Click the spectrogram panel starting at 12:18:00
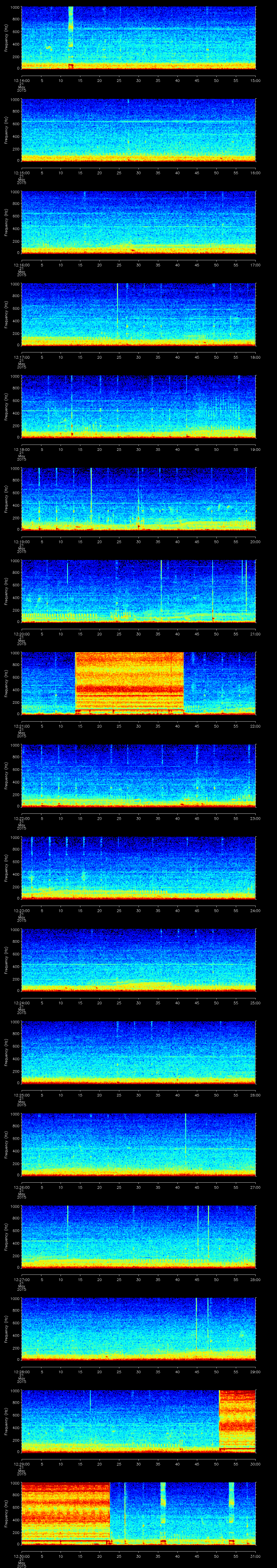Screen dimensions: 277x1568 pyautogui.click(x=139, y=407)
